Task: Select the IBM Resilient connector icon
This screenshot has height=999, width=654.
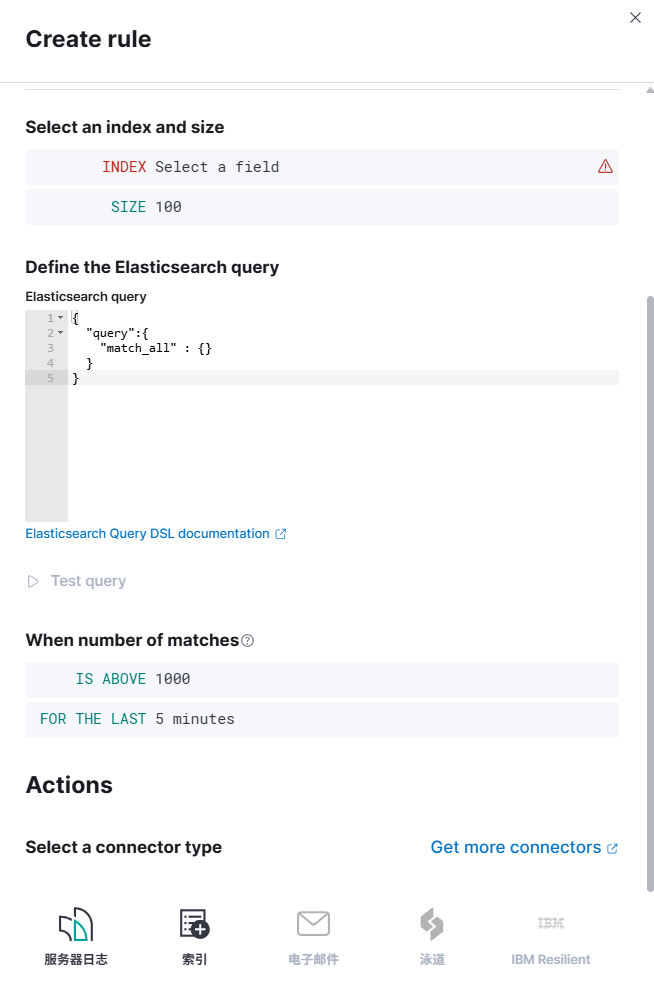Action: pos(551,923)
